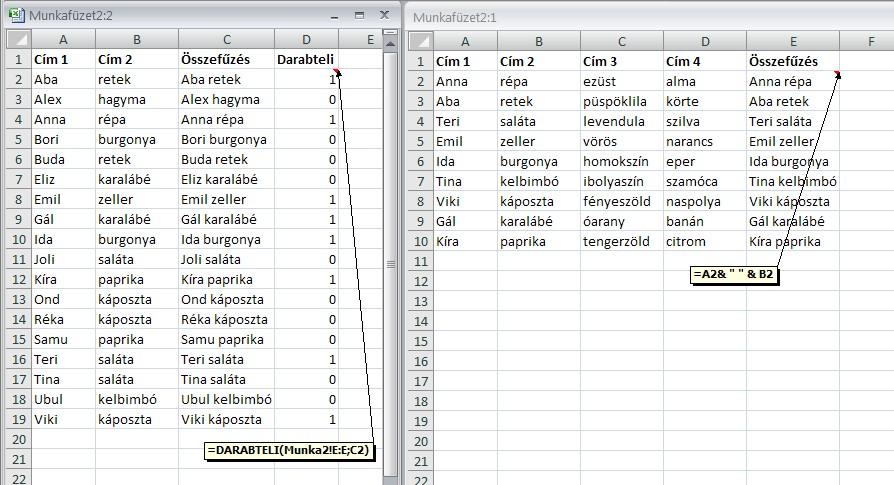Select the cell containing levendula
Screen dimensions: 894x485
[x=621, y=121]
